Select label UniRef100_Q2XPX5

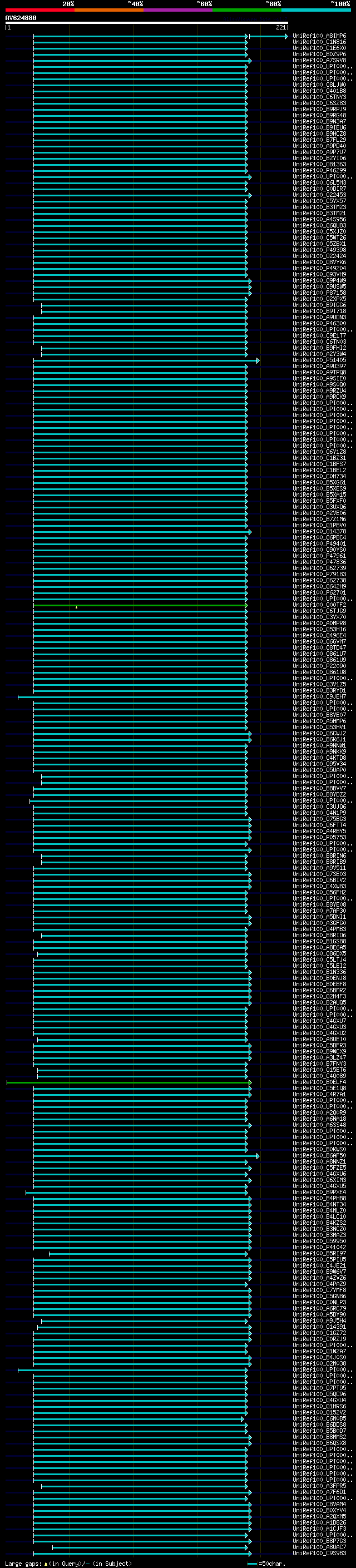319,299
